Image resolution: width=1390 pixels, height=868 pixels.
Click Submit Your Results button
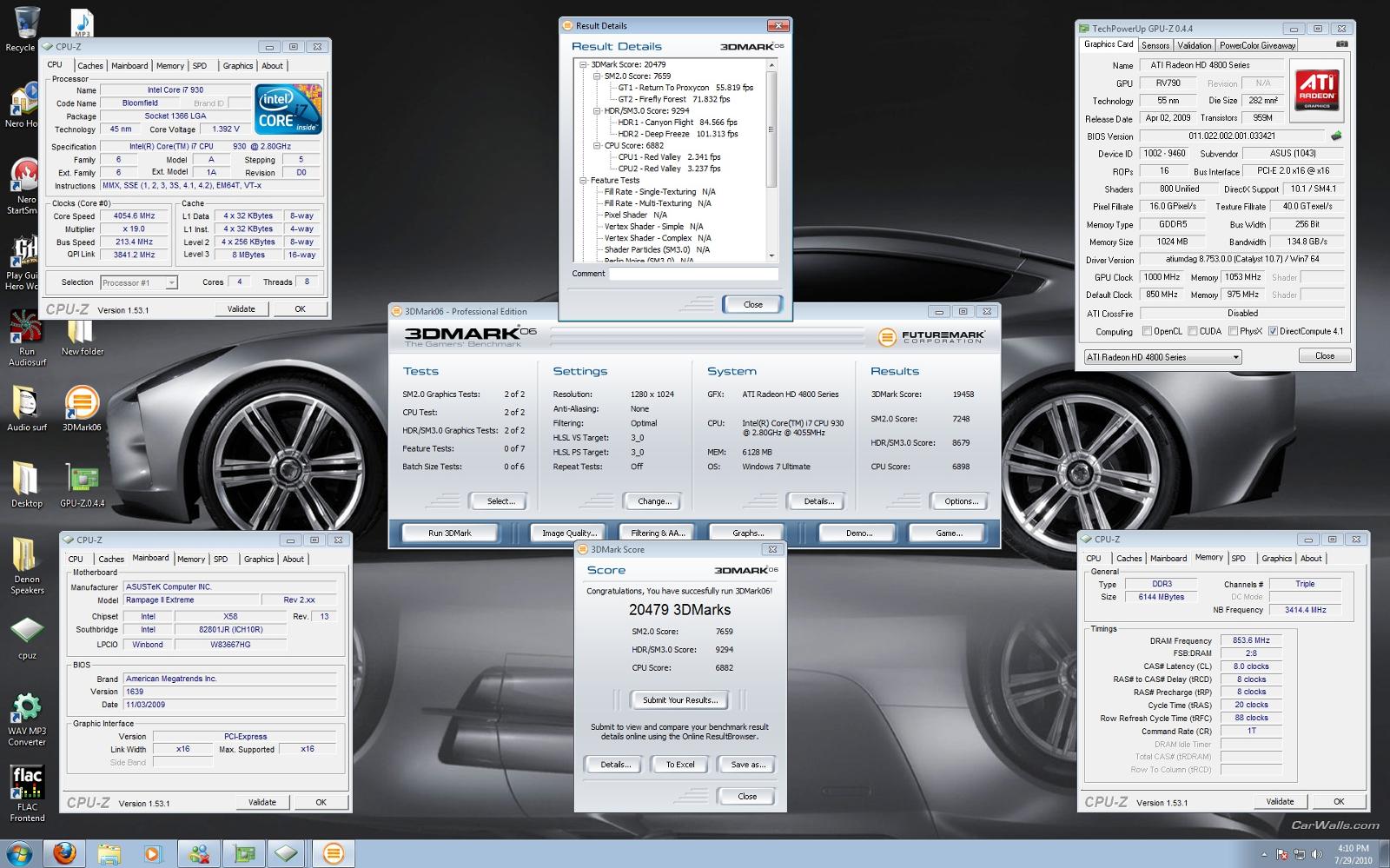[680, 700]
